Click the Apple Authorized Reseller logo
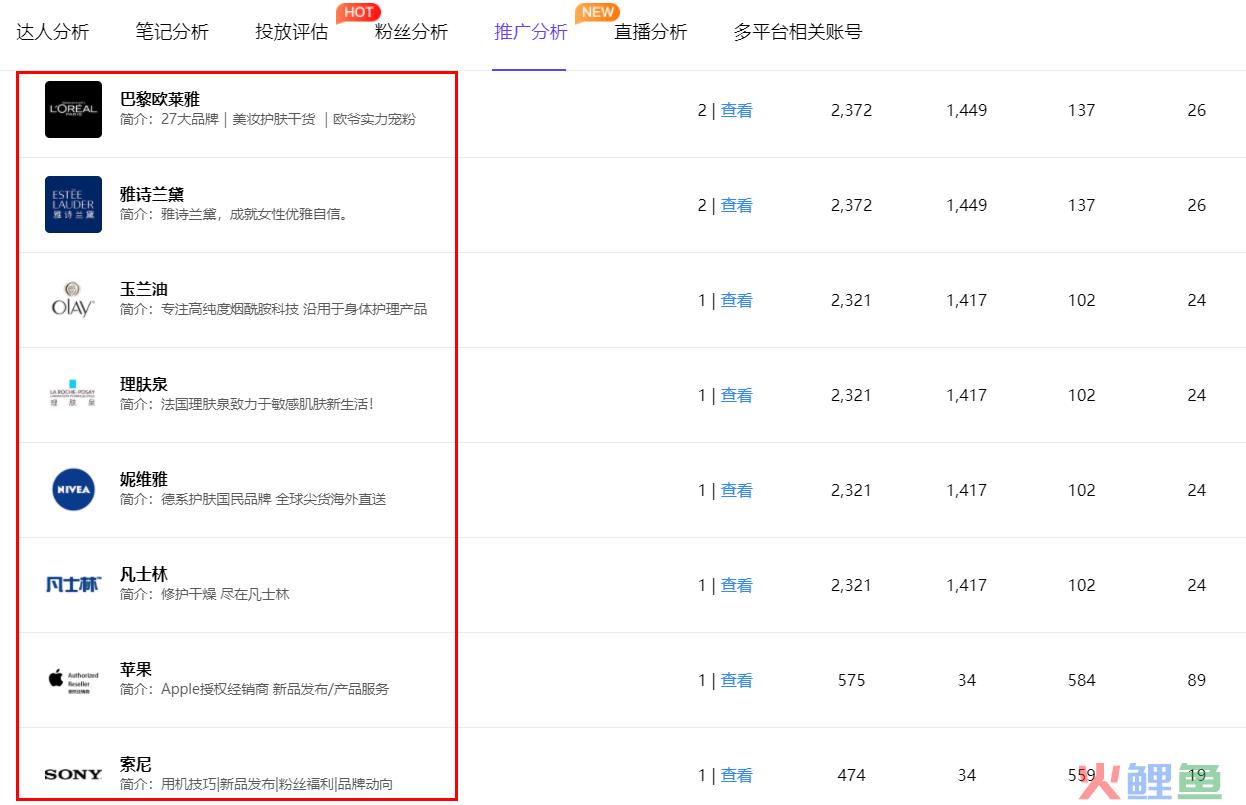 (73, 680)
